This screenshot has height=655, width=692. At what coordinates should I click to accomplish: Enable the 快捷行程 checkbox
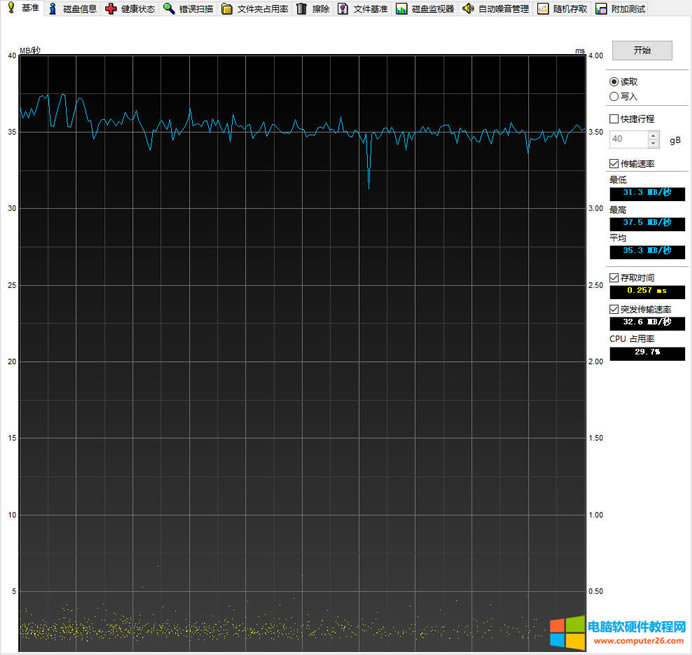[615, 119]
